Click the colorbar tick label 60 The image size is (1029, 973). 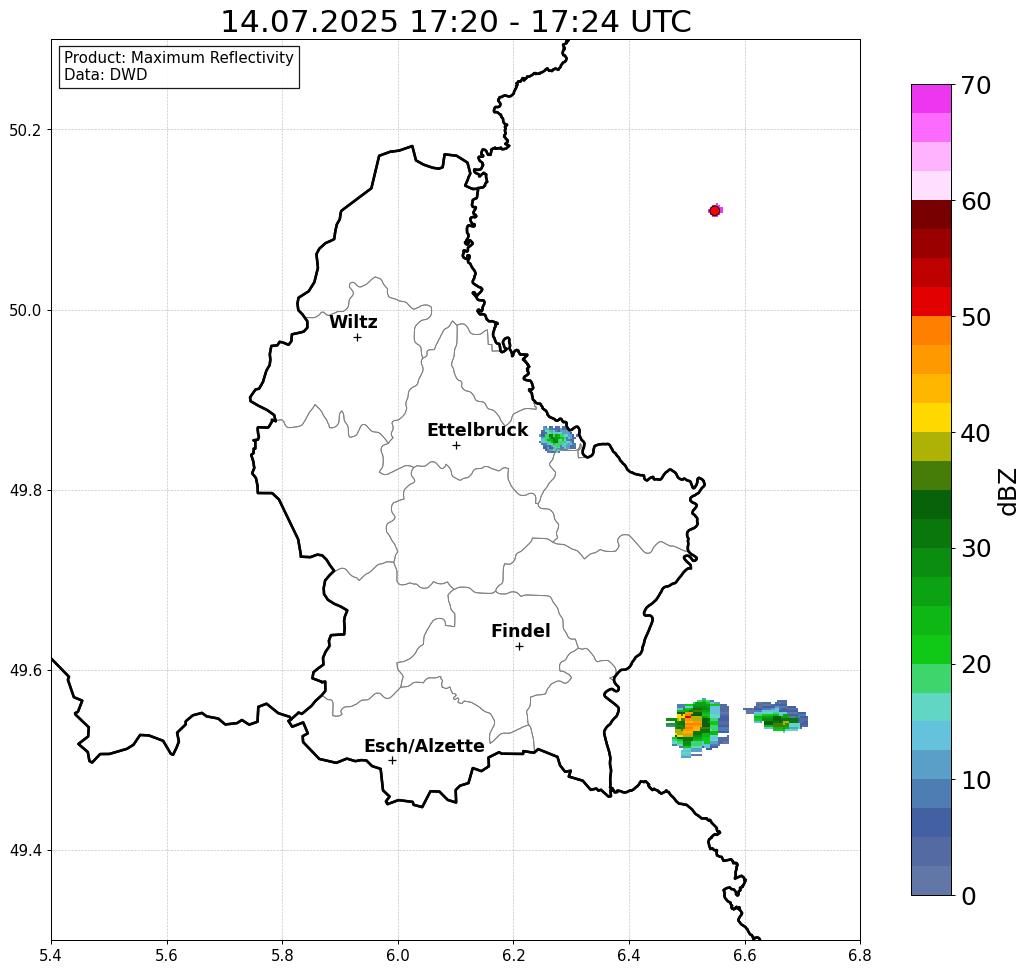(x=976, y=201)
